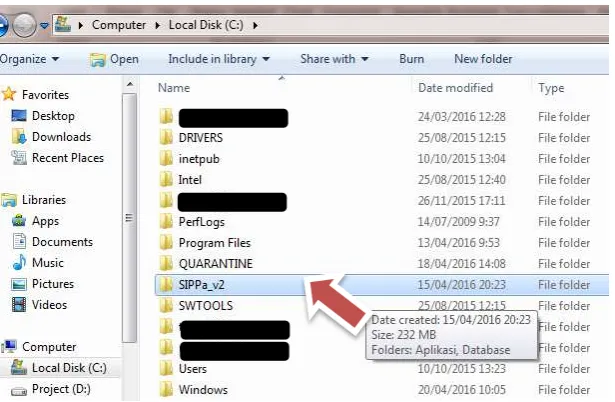Click Burn in the toolbar
The height and width of the screenshot is (402, 615).
(x=411, y=59)
